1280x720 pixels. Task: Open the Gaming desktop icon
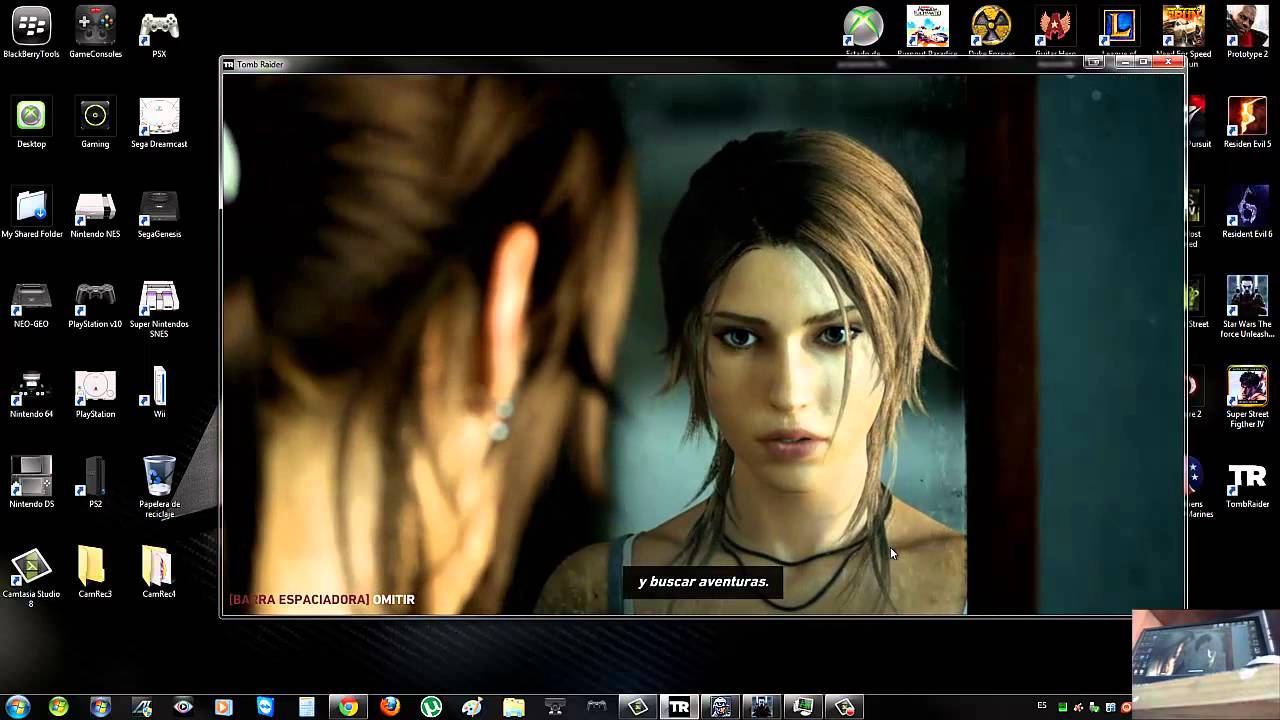(x=95, y=124)
